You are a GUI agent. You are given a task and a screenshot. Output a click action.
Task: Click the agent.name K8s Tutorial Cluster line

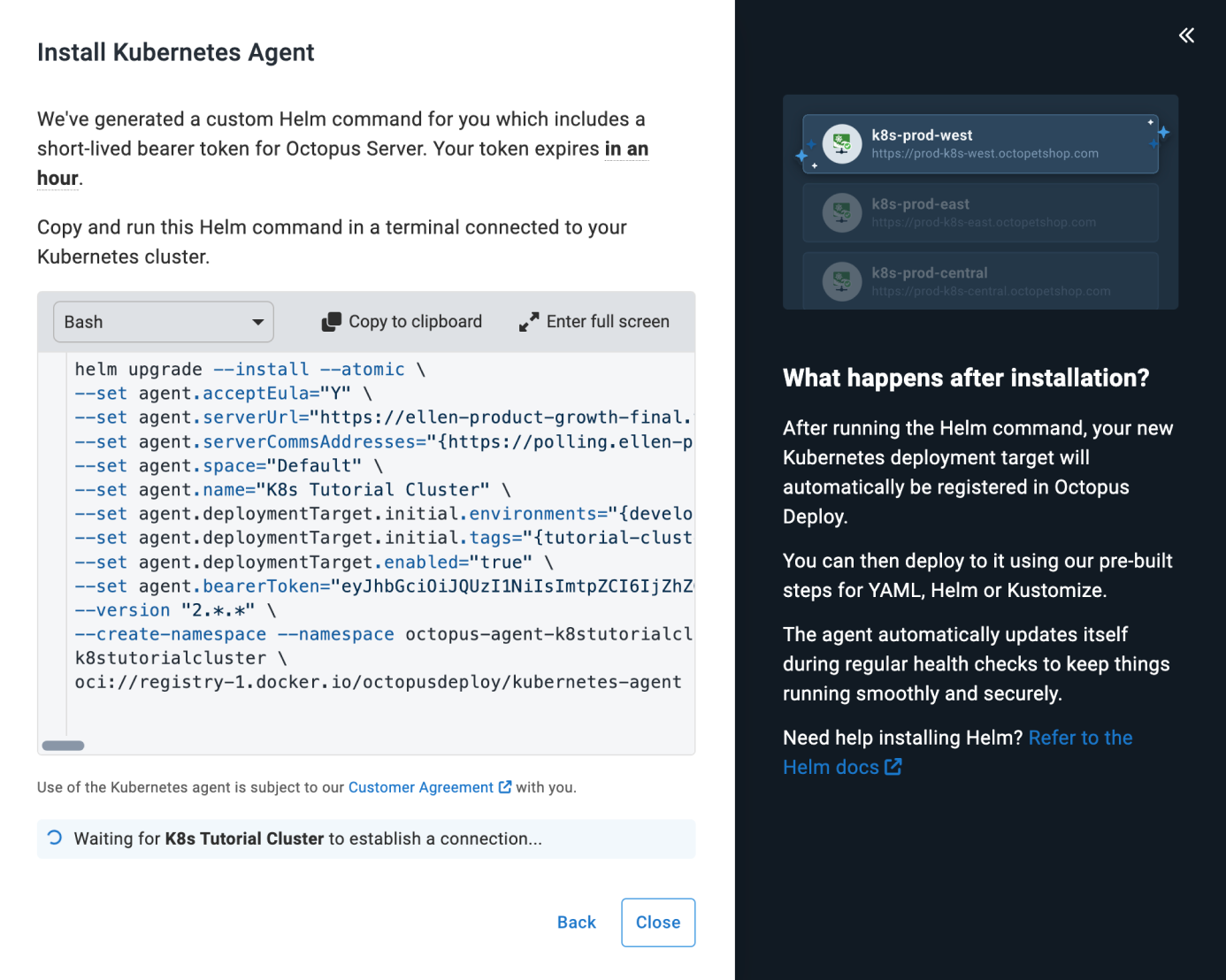pyautogui.click(x=293, y=489)
